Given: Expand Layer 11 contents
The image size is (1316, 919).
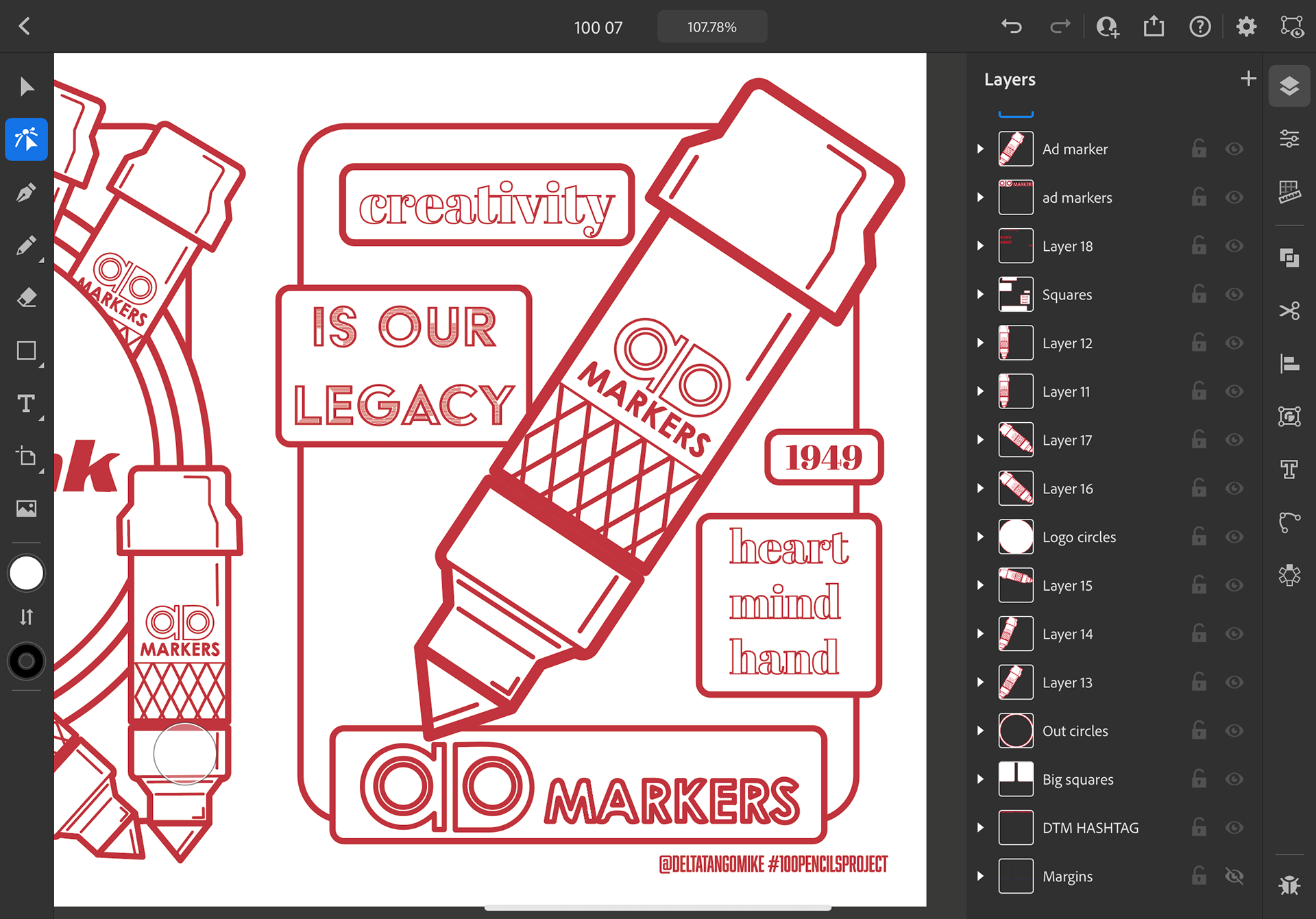Looking at the screenshot, I should 980,391.
